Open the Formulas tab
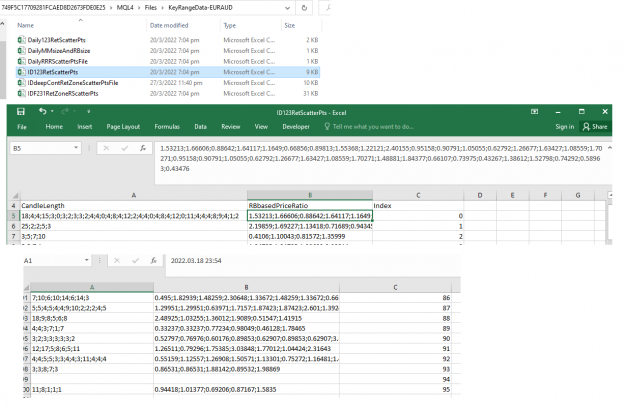 [x=167, y=127]
